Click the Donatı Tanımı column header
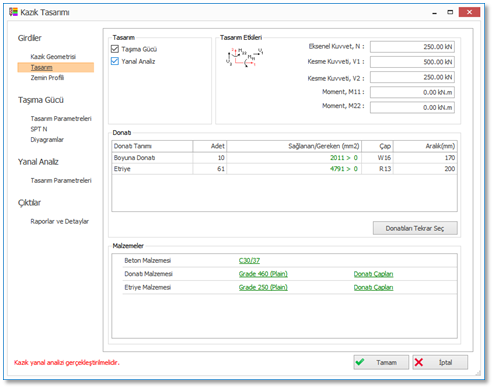This screenshot has height=389, width=494. click(x=152, y=146)
